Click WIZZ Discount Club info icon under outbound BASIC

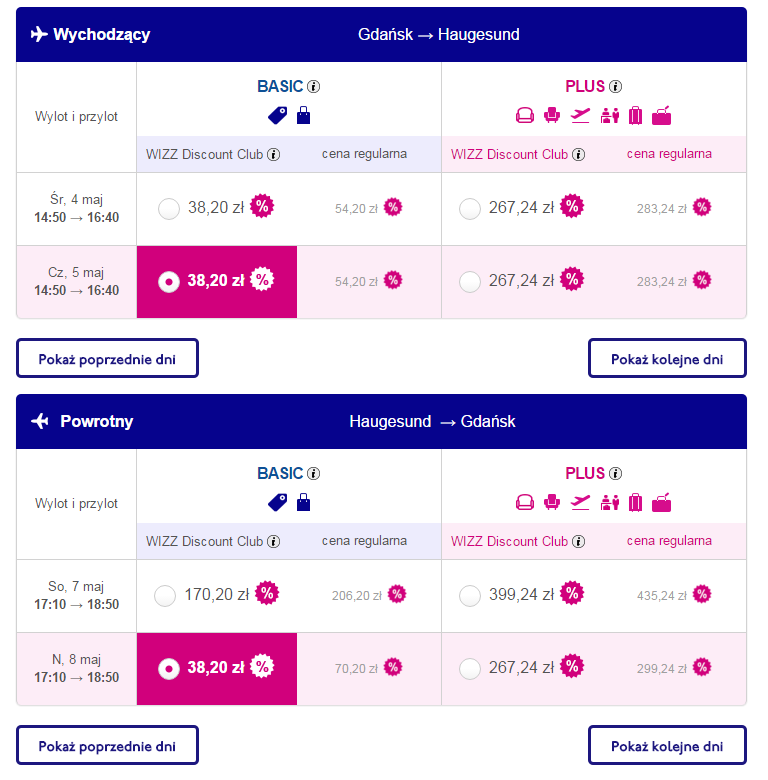(x=274, y=155)
